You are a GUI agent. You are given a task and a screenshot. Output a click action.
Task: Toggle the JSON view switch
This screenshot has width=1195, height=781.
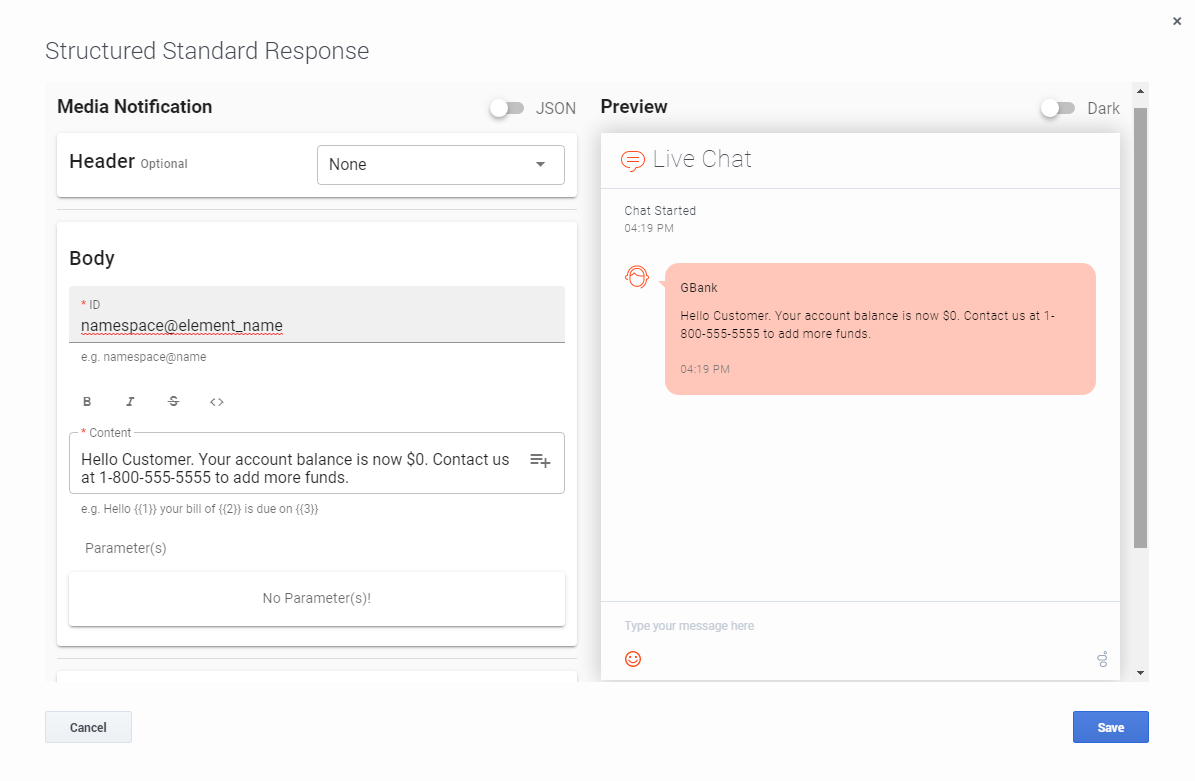point(507,108)
